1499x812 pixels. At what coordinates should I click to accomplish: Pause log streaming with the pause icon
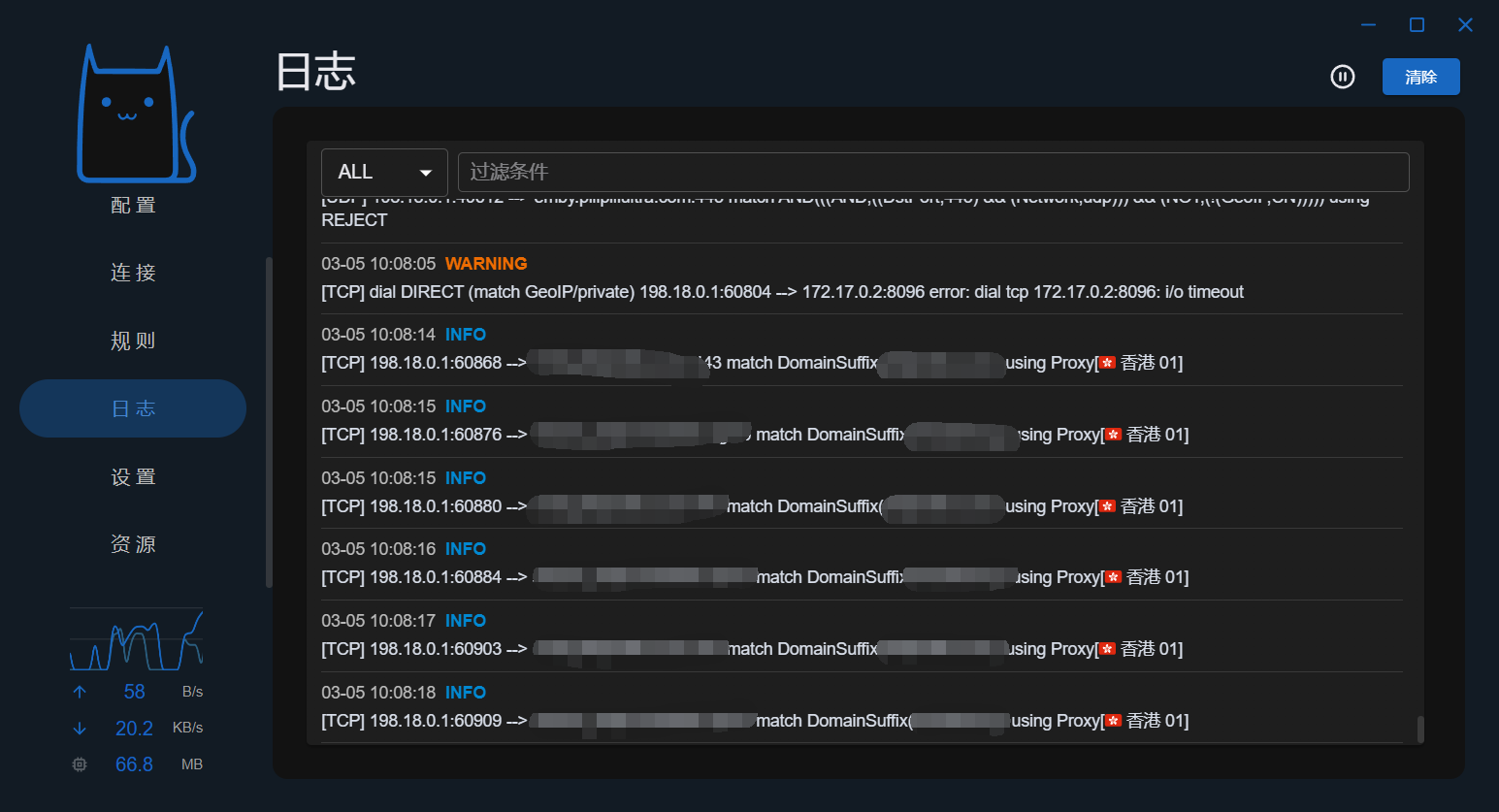(x=1343, y=77)
